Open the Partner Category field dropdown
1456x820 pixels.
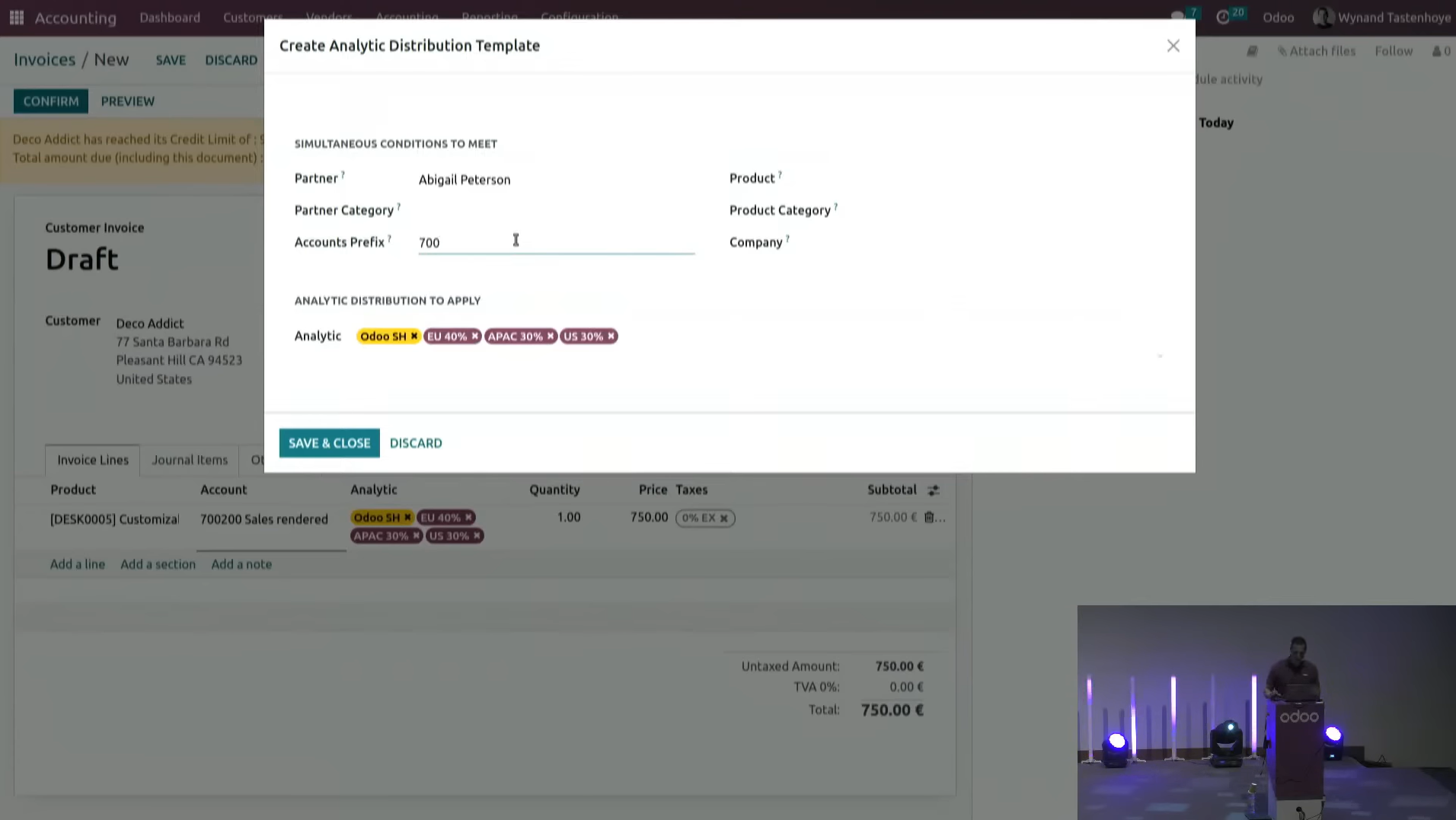click(556, 211)
